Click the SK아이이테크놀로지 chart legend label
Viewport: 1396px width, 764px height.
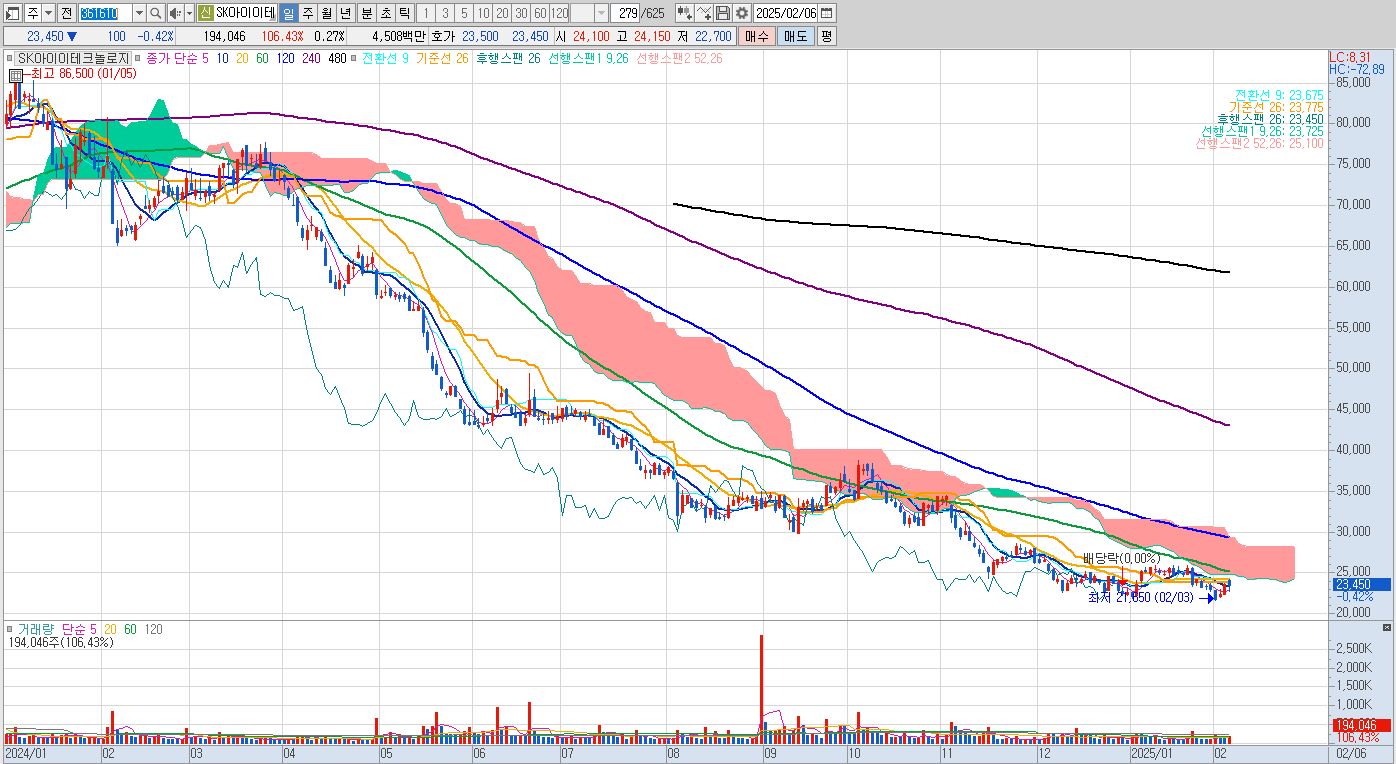74,58
